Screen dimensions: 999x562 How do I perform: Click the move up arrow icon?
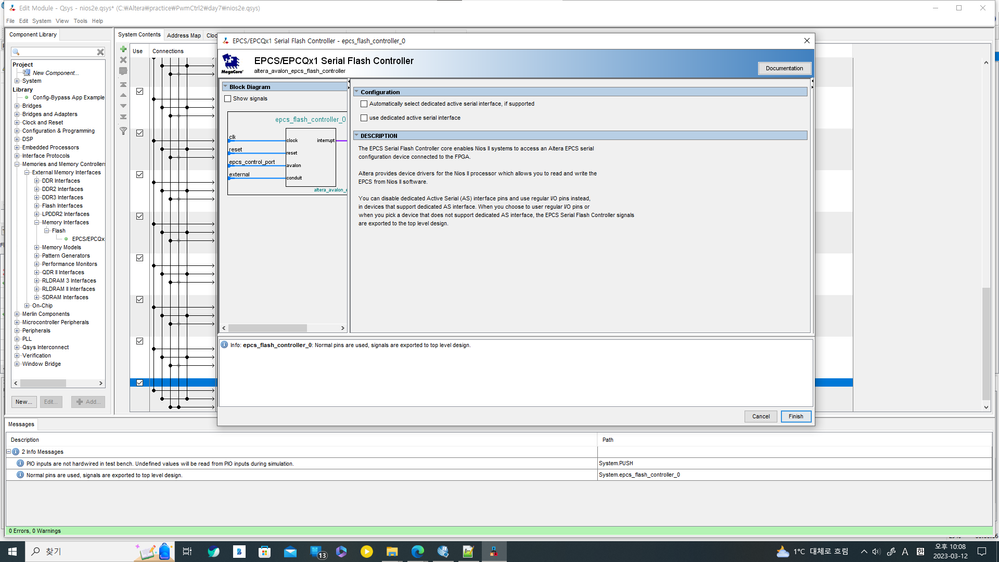point(123,95)
